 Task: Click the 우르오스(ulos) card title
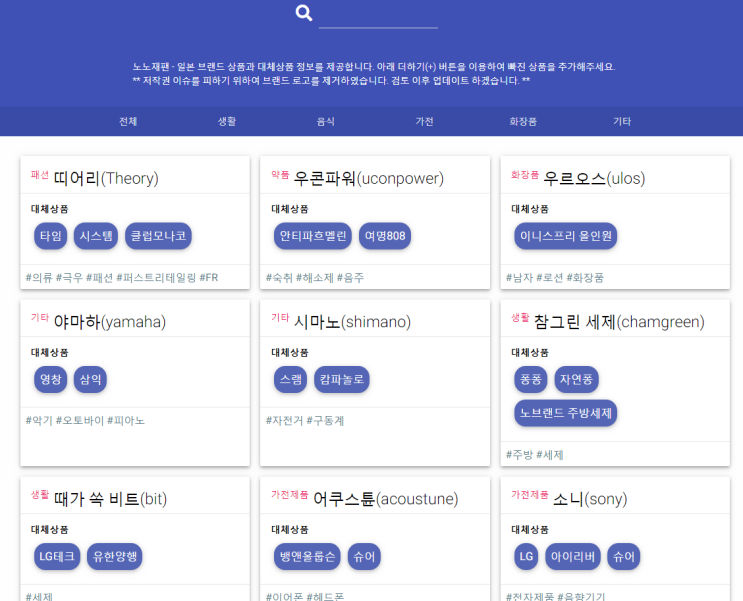tap(594, 178)
